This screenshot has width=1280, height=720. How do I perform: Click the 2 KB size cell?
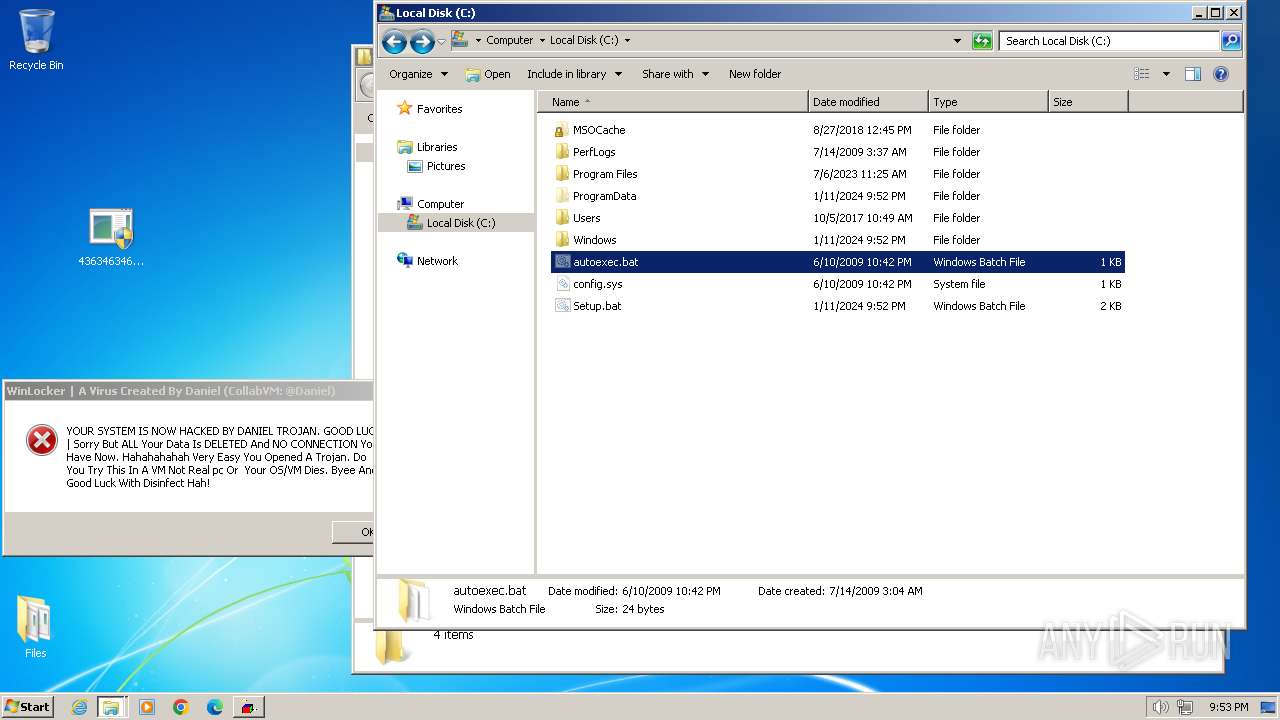[x=1111, y=306]
